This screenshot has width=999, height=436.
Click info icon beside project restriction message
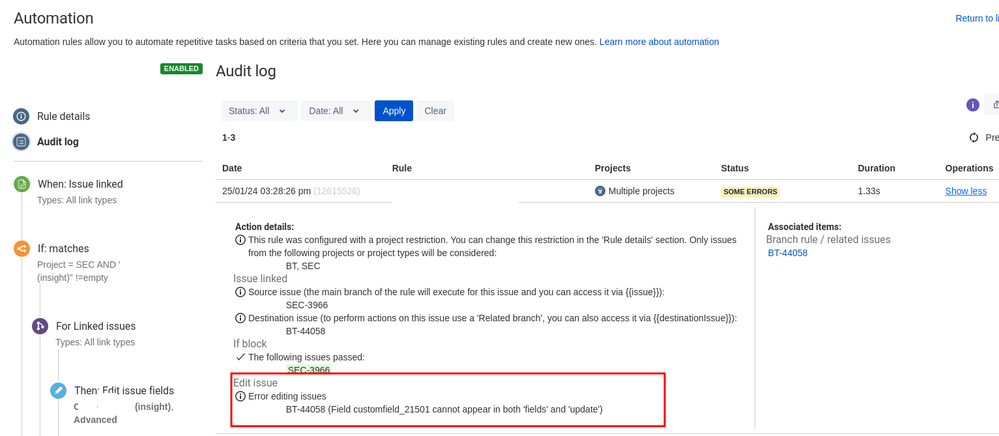240,240
